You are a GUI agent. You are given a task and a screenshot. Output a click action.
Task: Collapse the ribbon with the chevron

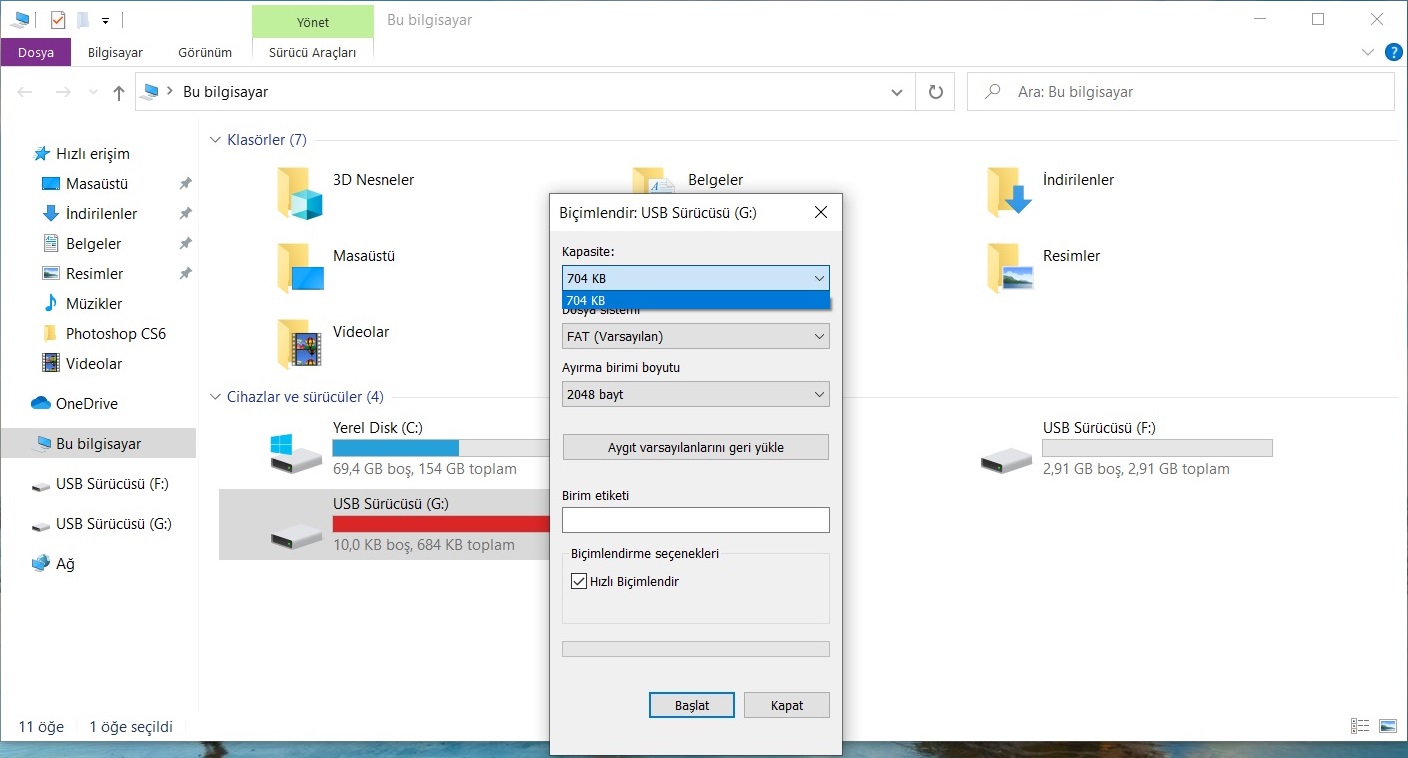(1368, 52)
